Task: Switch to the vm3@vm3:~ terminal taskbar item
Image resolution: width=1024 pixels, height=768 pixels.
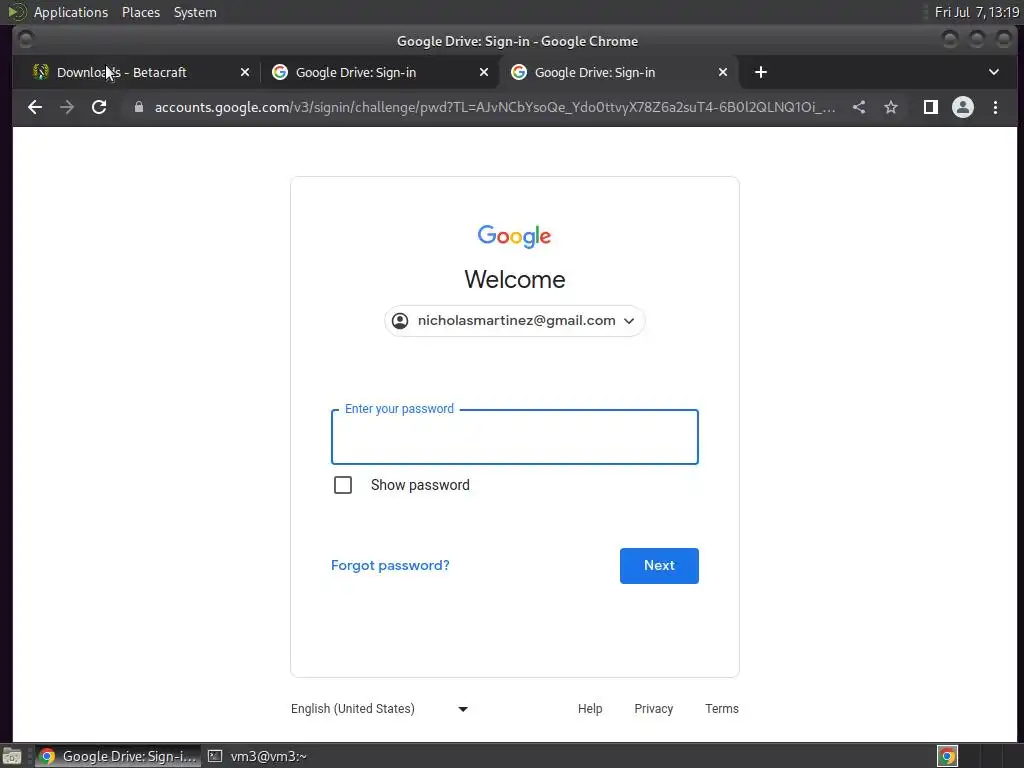Action: point(258,756)
